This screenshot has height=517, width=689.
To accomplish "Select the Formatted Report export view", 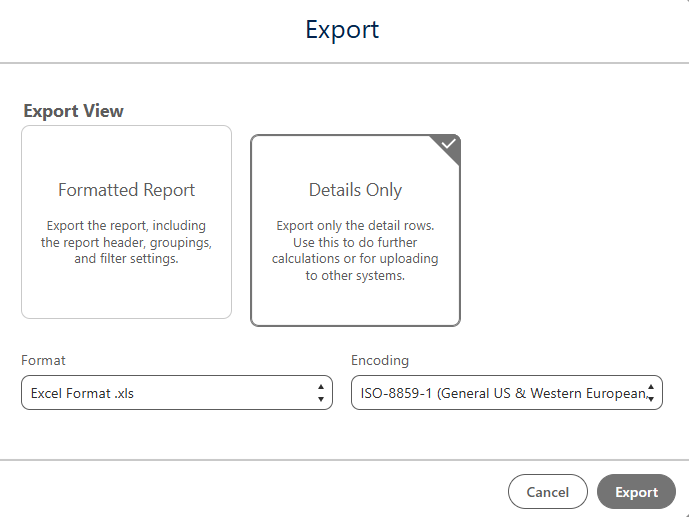I will click(x=127, y=222).
